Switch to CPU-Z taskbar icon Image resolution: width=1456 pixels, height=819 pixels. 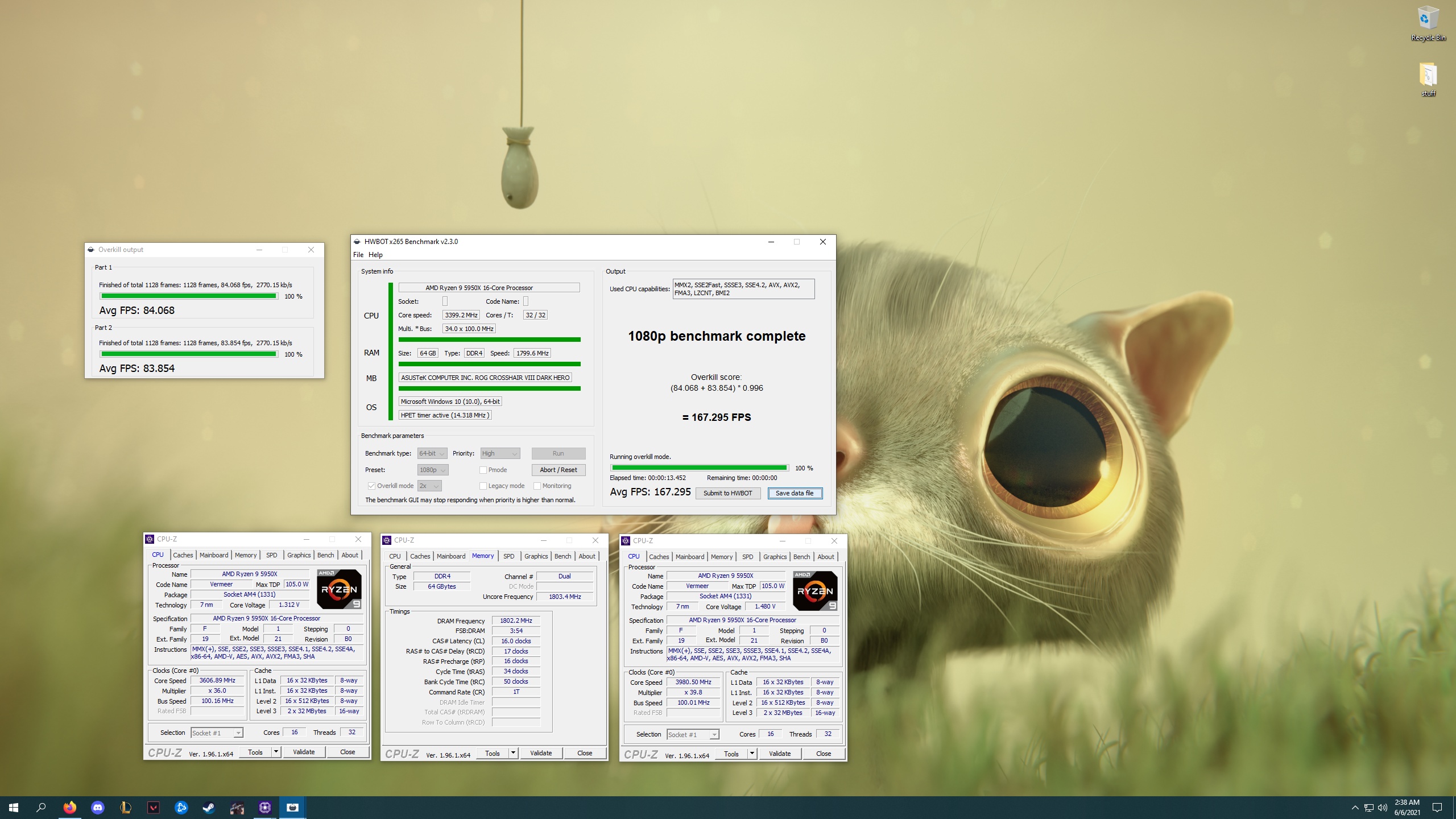pos(265,807)
